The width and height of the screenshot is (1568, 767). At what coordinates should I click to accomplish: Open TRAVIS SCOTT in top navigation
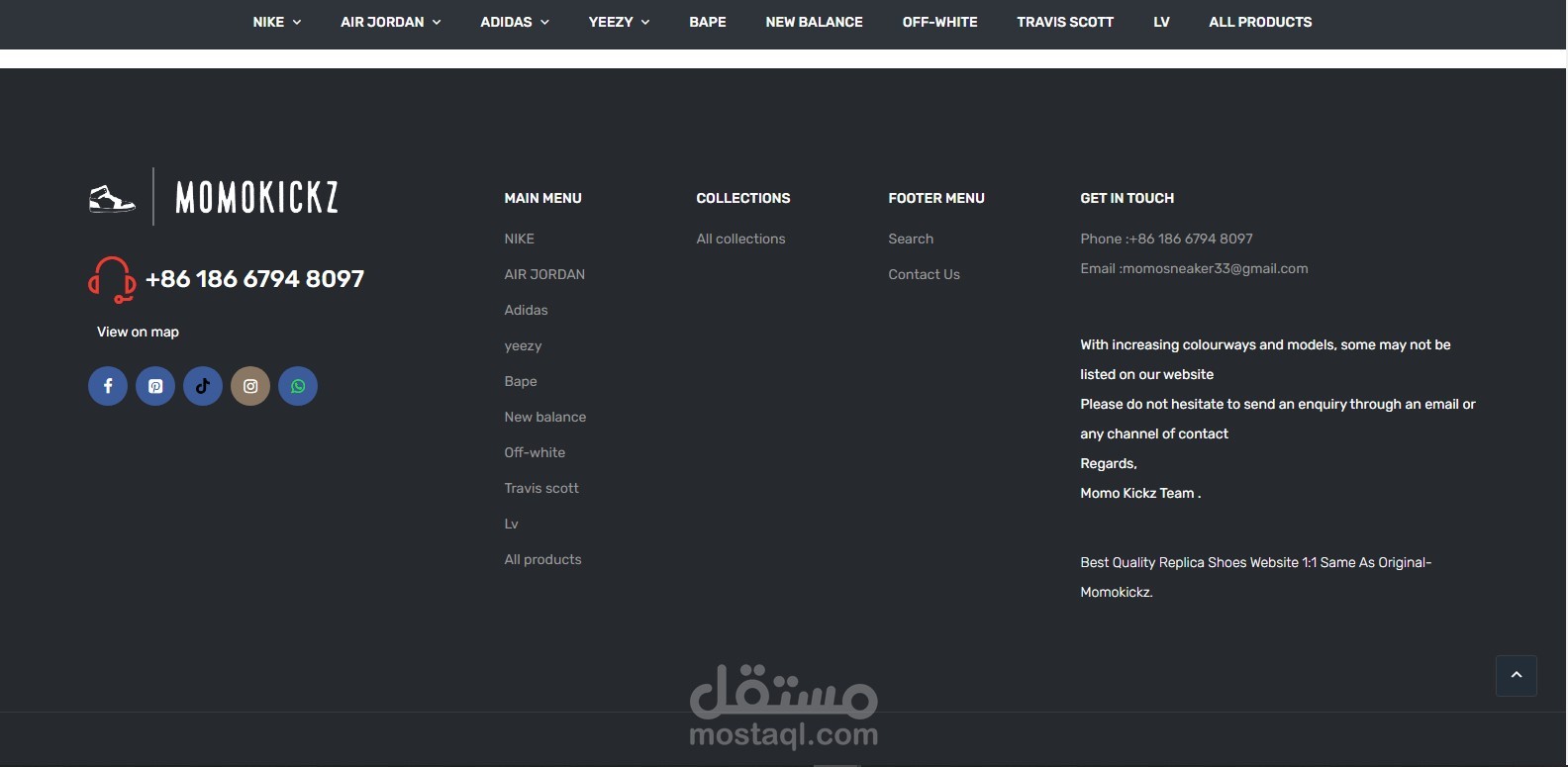tap(1065, 22)
